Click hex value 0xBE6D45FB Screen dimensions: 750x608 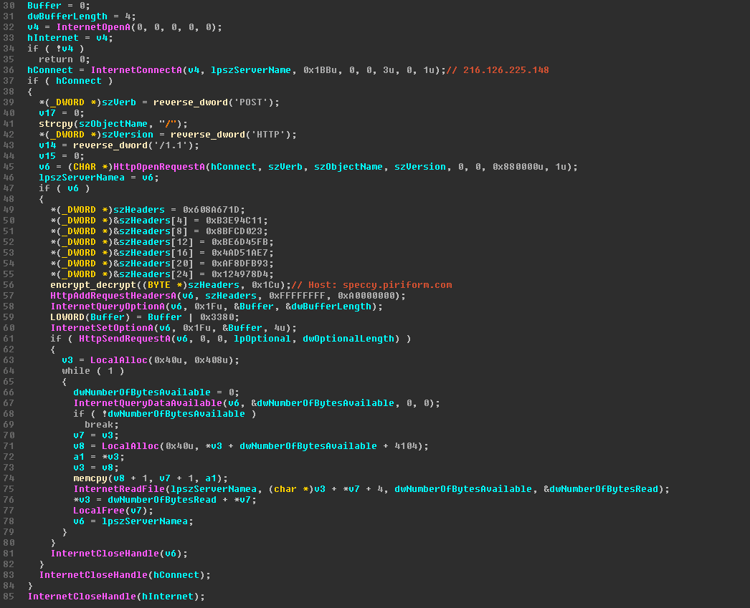(x=242, y=242)
